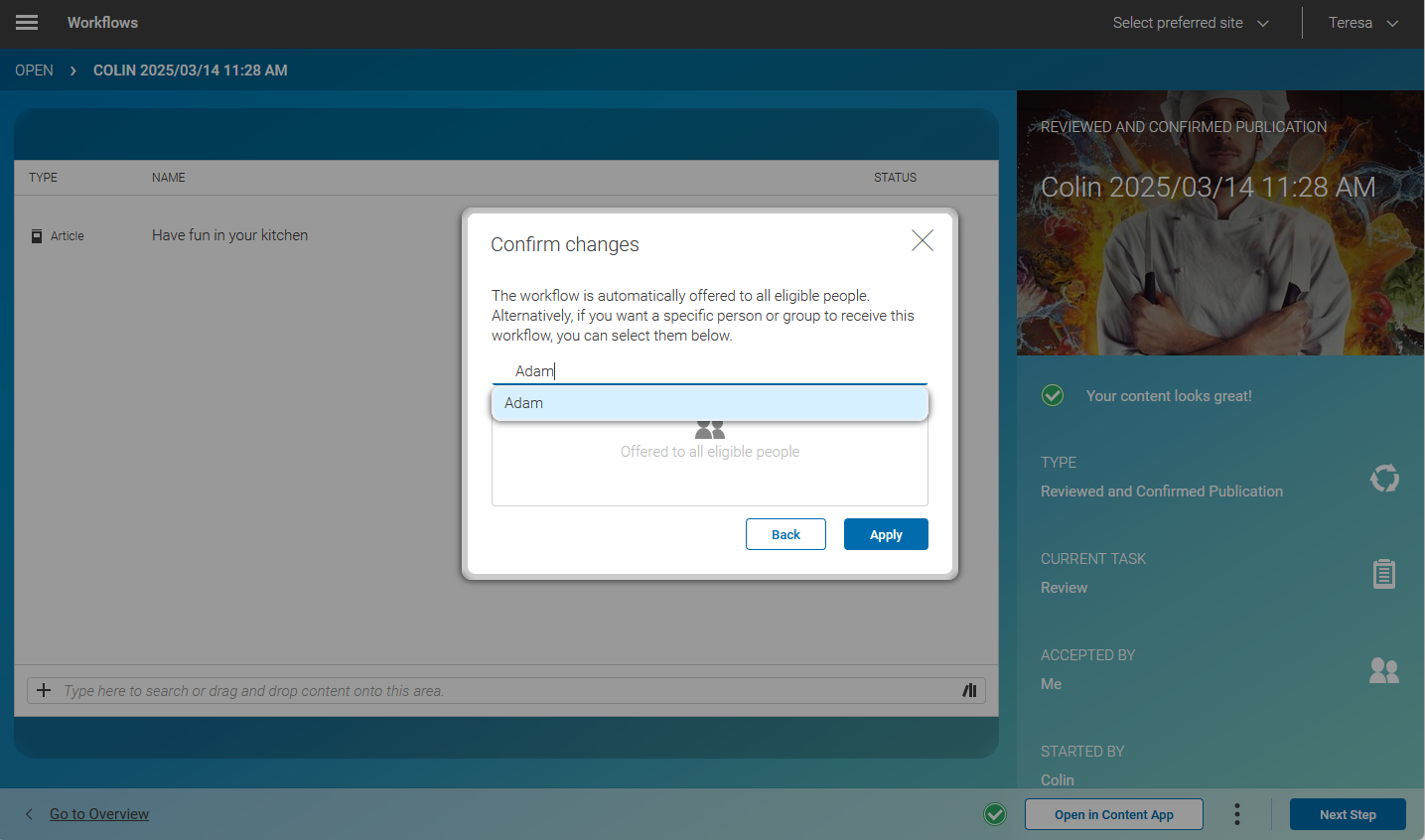Click the clipboard icon next to Current Task
1425x840 pixels.
1384,573
